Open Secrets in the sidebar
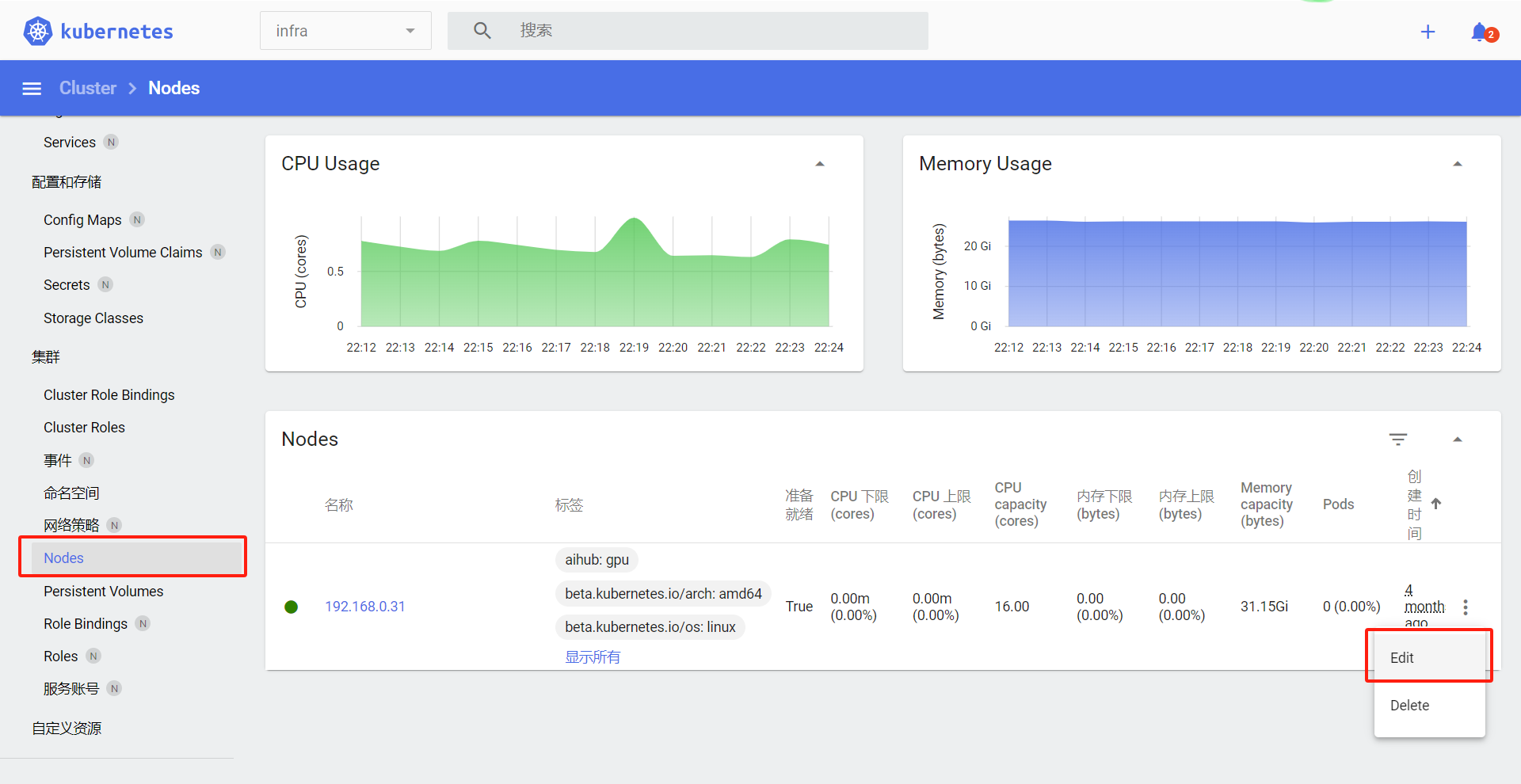The height and width of the screenshot is (784, 1521). click(67, 285)
